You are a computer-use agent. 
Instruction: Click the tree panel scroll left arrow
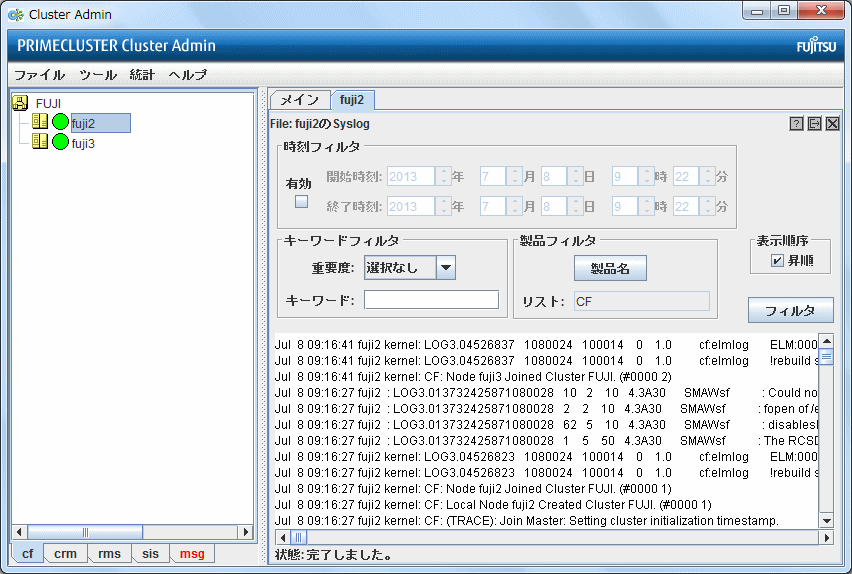[x=20, y=532]
